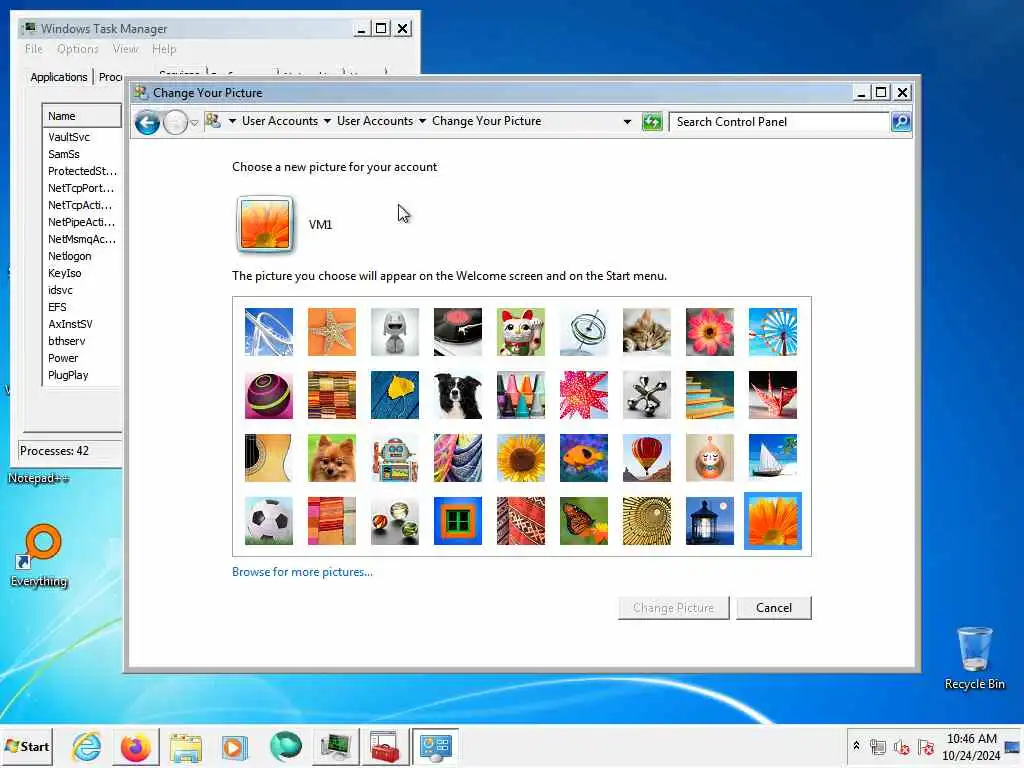Click the Action Center flag tray icon
Image resolution: width=1024 pixels, height=768 pixels.
point(925,746)
